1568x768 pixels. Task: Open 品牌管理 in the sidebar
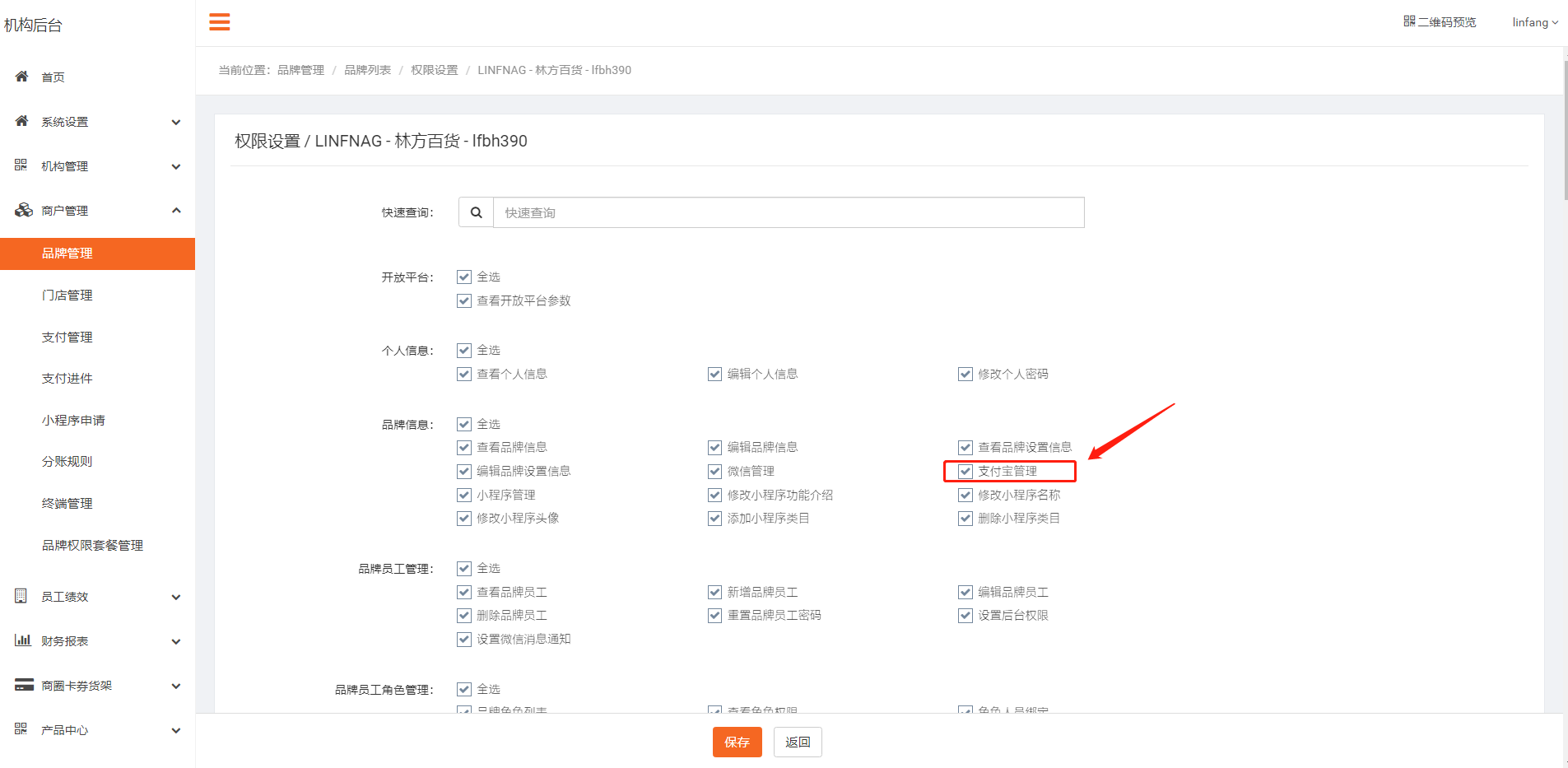(x=97, y=254)
